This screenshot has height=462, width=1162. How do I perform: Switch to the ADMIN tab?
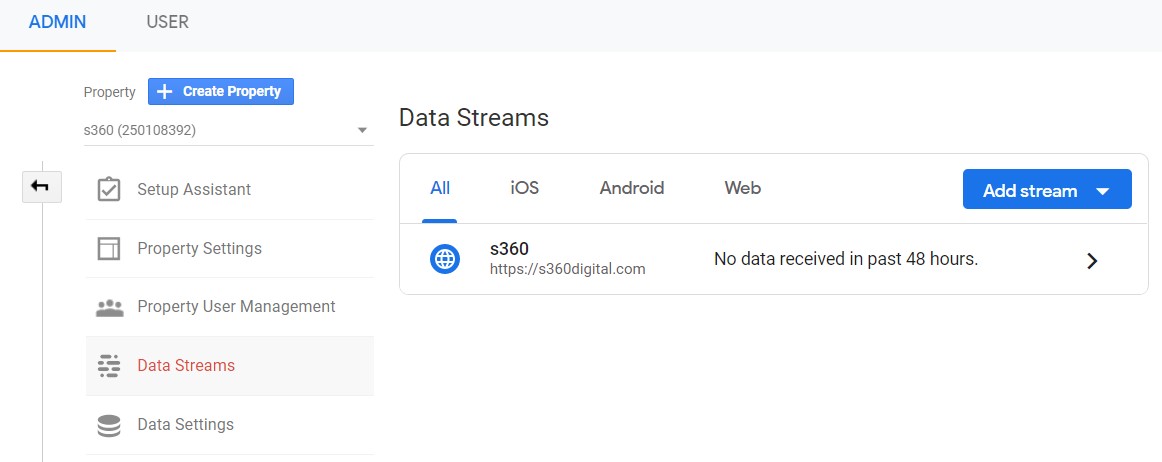(x=58, y=22)
